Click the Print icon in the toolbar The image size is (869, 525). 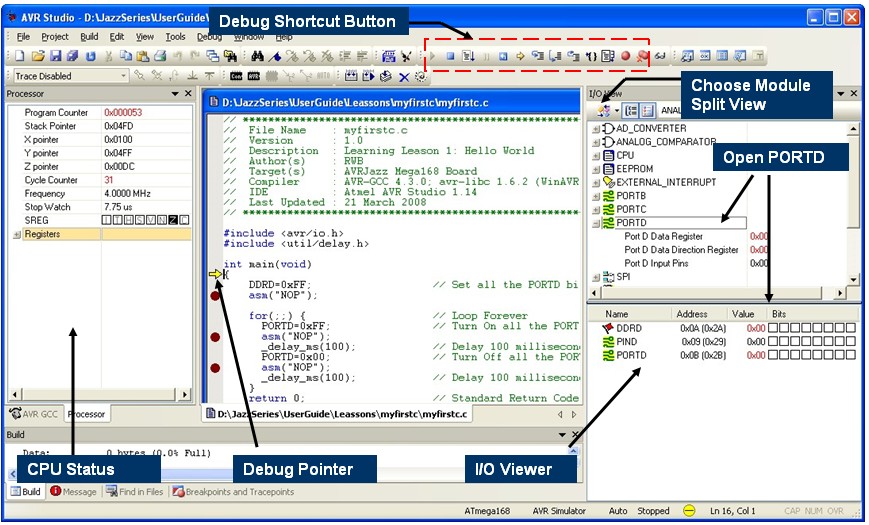click(161, 56)
